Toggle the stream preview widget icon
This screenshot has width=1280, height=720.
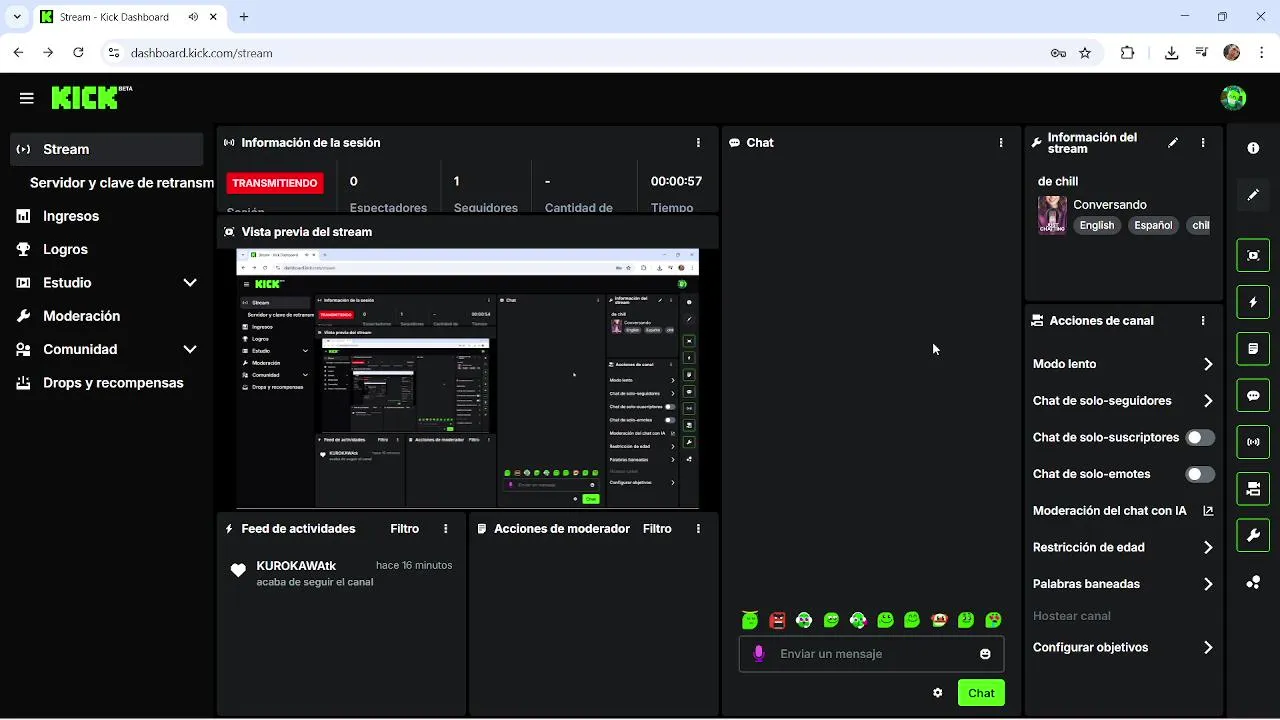coord(1253,255)
